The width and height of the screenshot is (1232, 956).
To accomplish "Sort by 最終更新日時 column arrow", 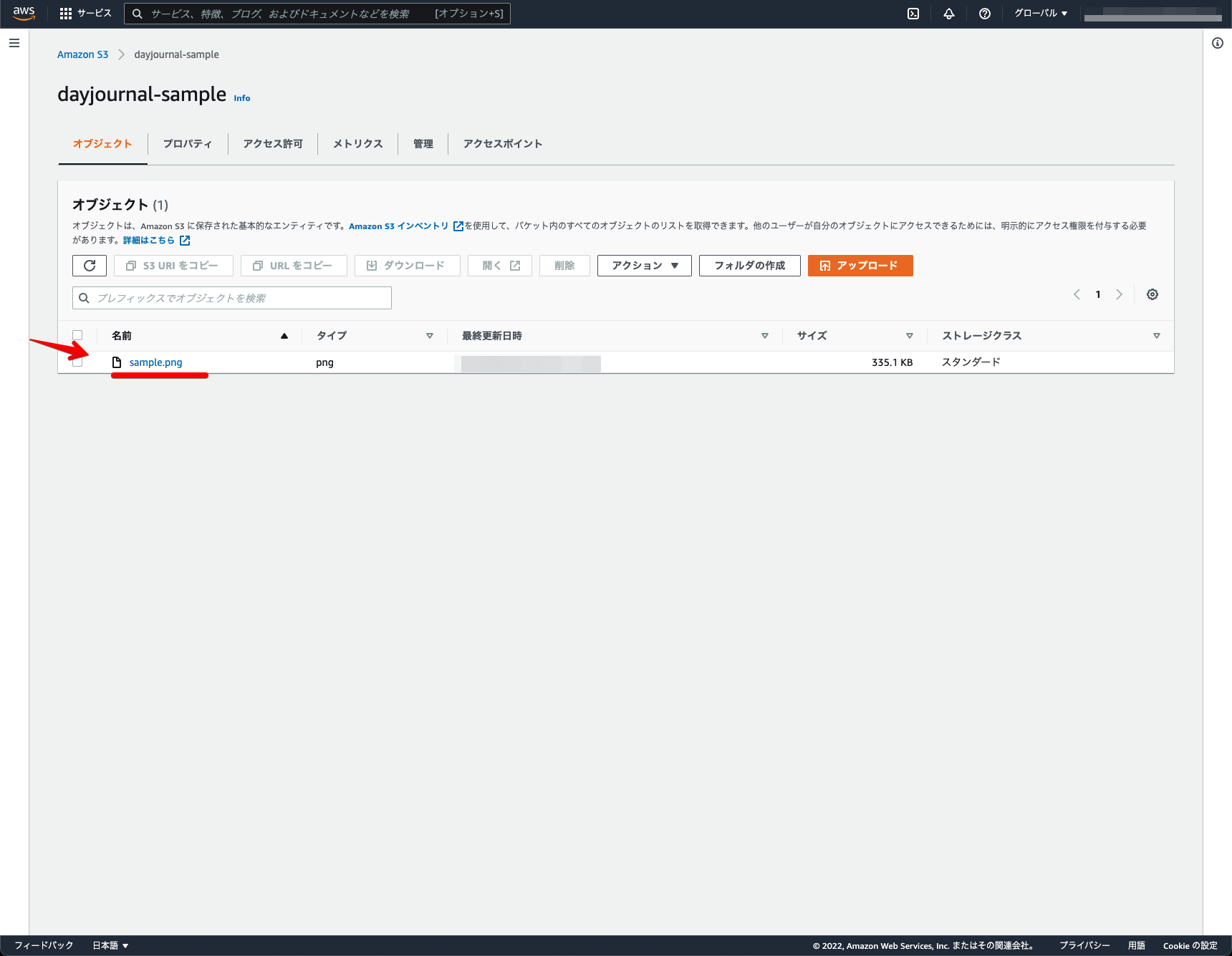I will [765, 336].
